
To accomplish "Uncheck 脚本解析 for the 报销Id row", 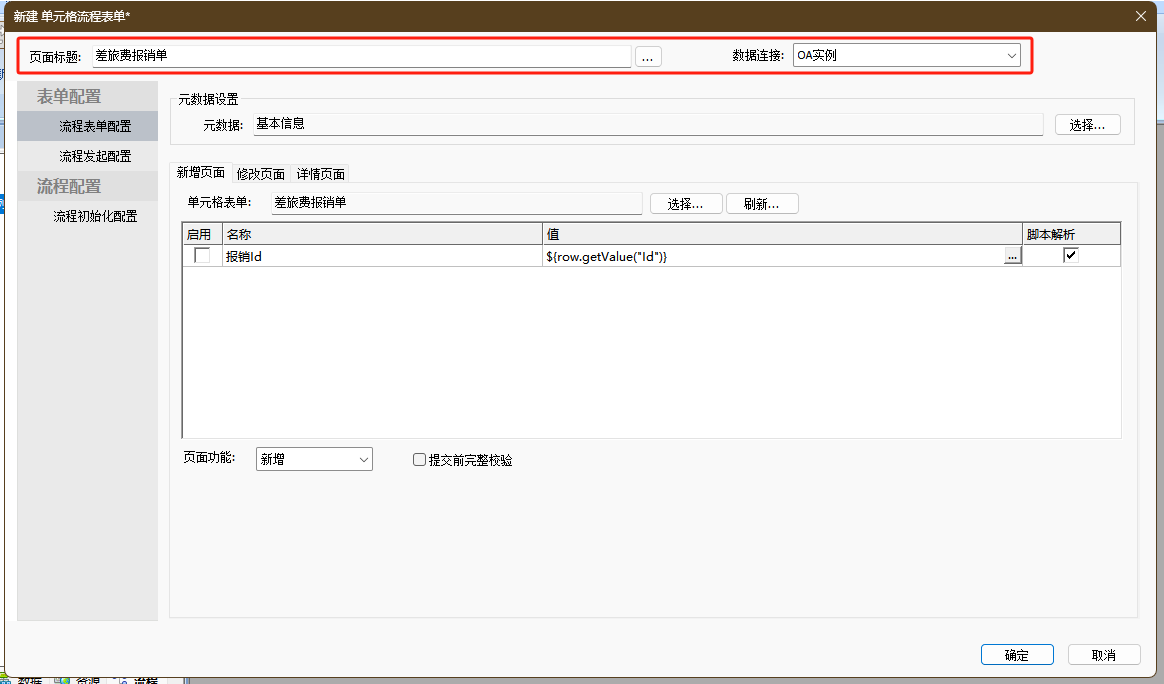I will coord(1071,256).
